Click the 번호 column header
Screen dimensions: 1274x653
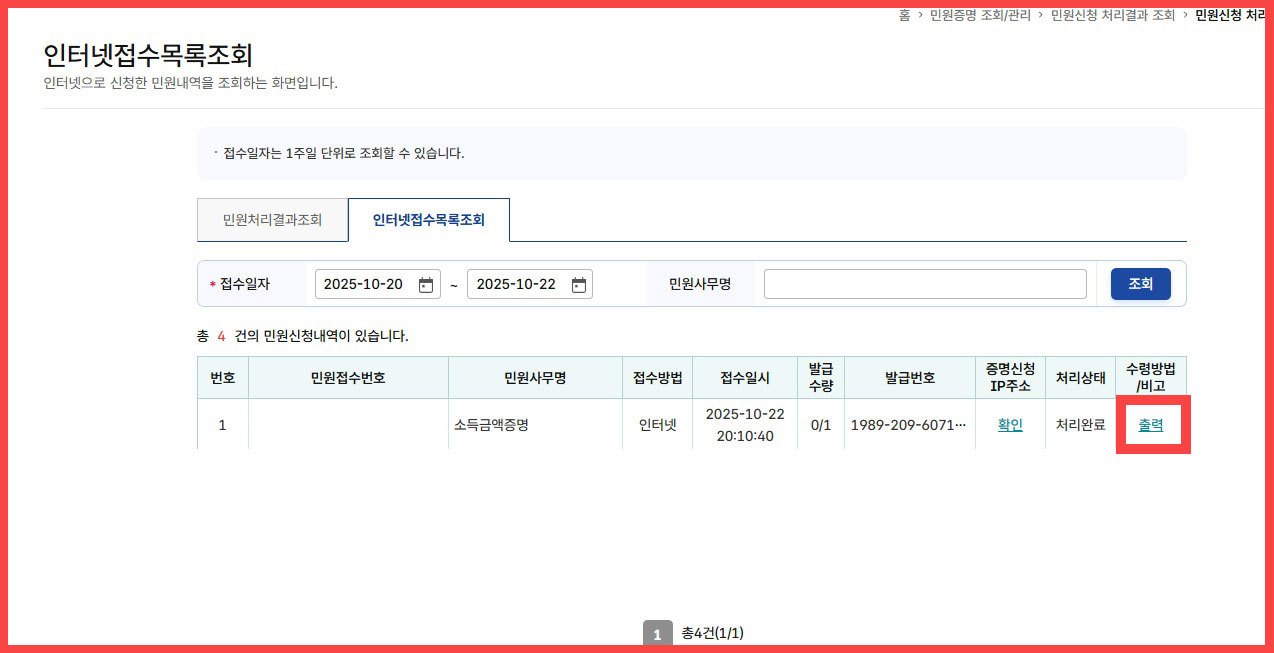222,377
